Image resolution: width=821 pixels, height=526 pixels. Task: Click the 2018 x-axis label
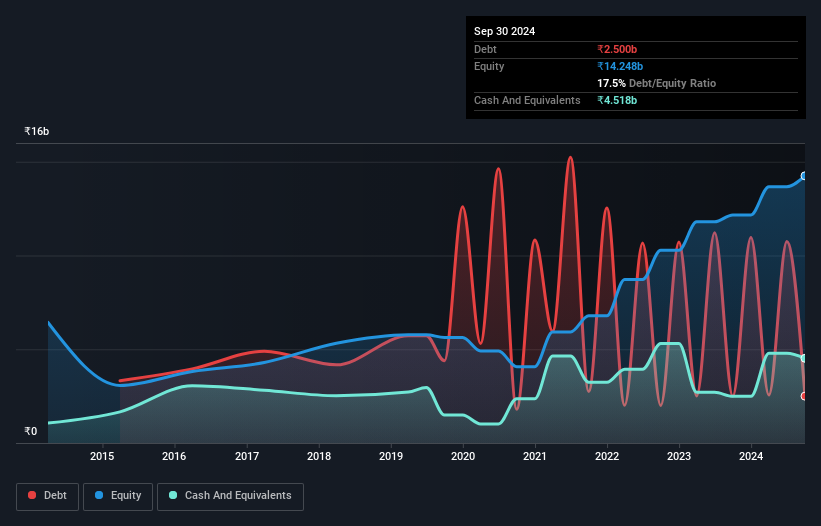(319, 456)
